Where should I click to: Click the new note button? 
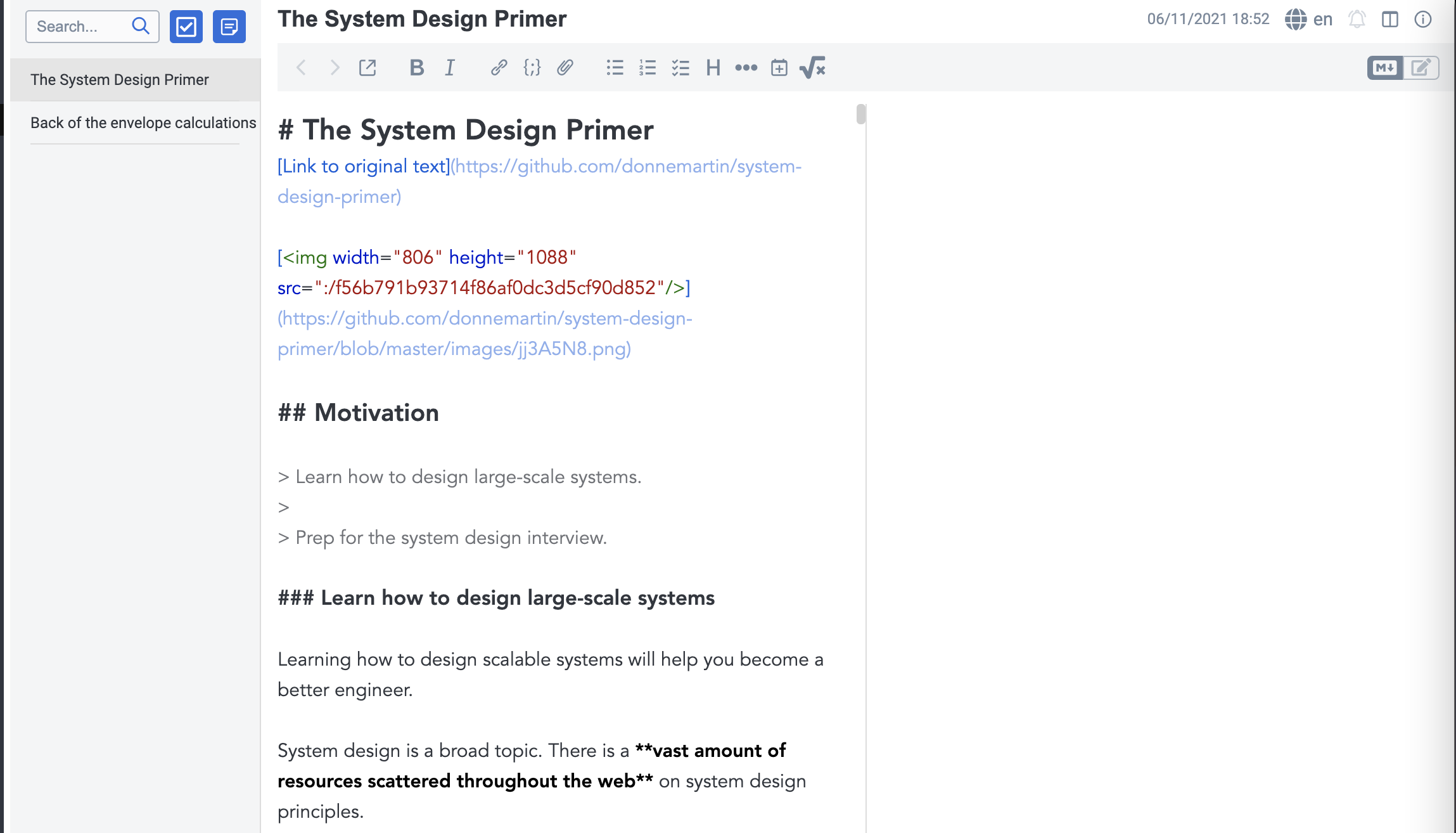(229, 27)
